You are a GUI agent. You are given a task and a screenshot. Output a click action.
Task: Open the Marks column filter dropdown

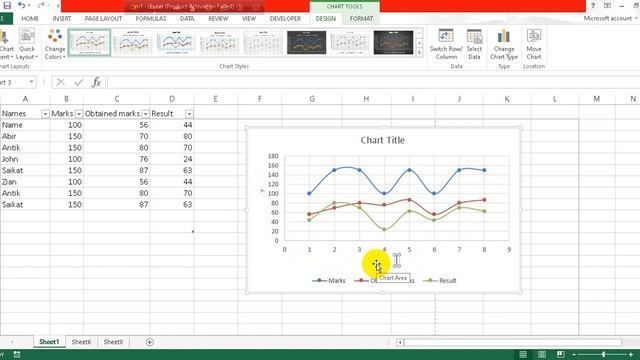coord(79,114)
